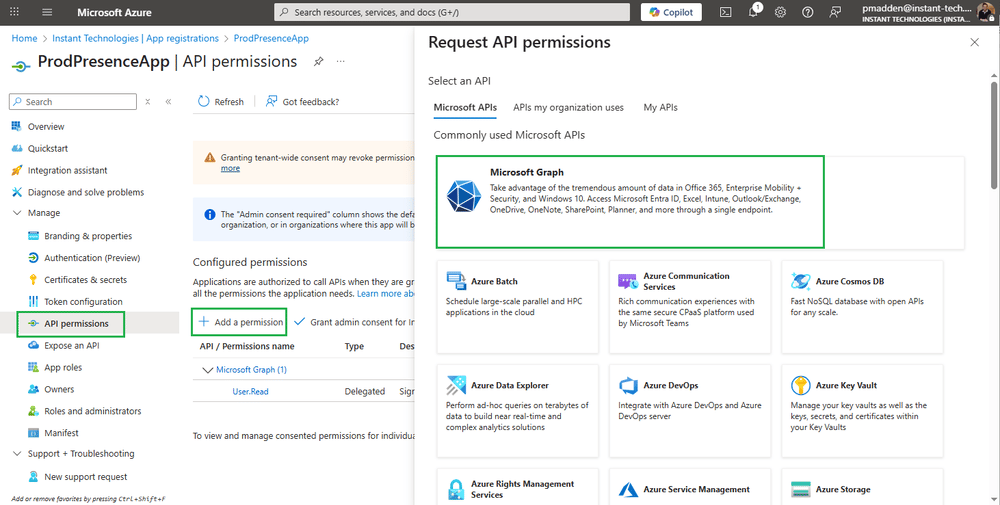This screenshot has height=505, width=1000.
Task: Collapse Support + Troubleshooting section
Action: click(x=17, y=454)
